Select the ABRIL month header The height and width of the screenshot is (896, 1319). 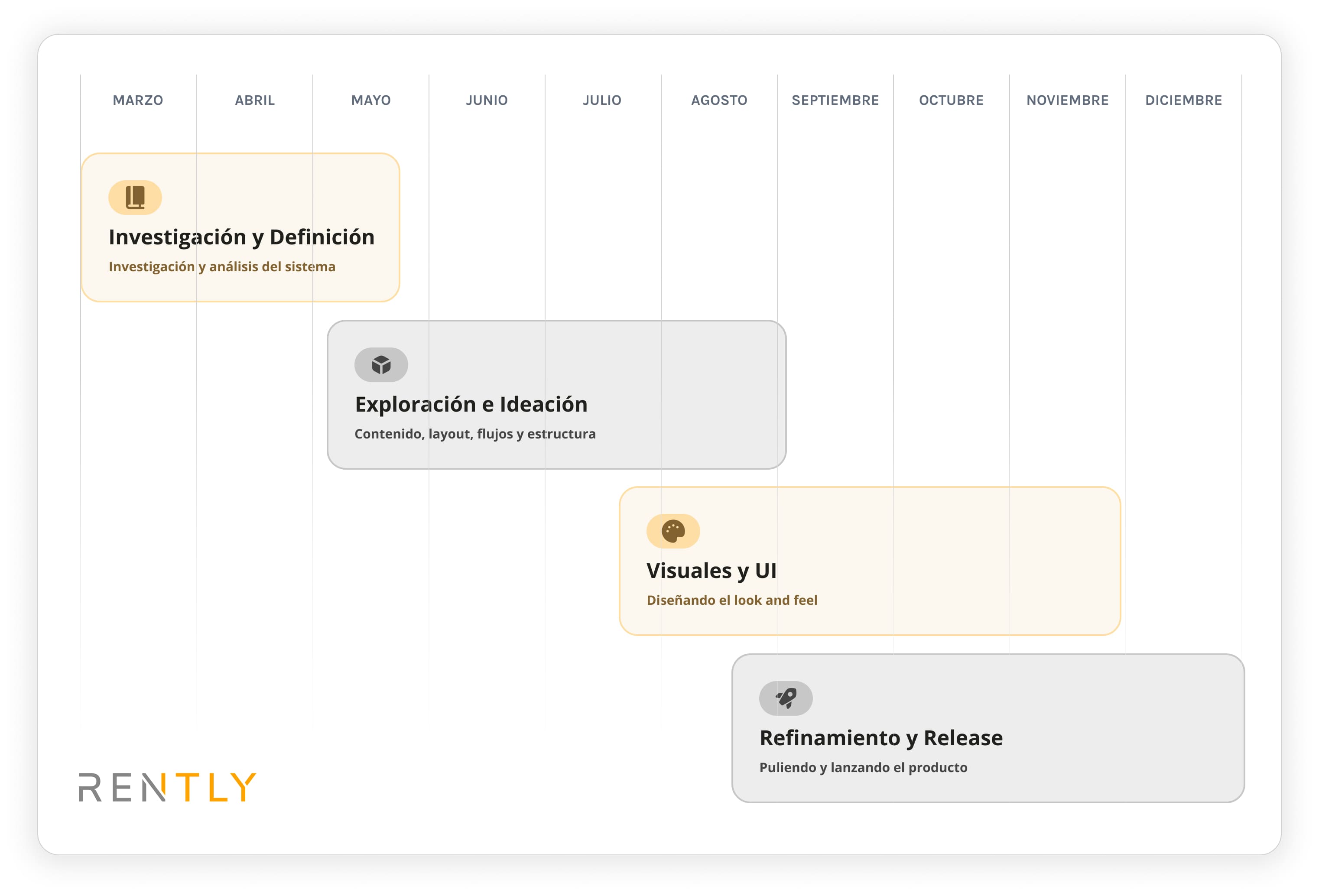click(255, 101)
